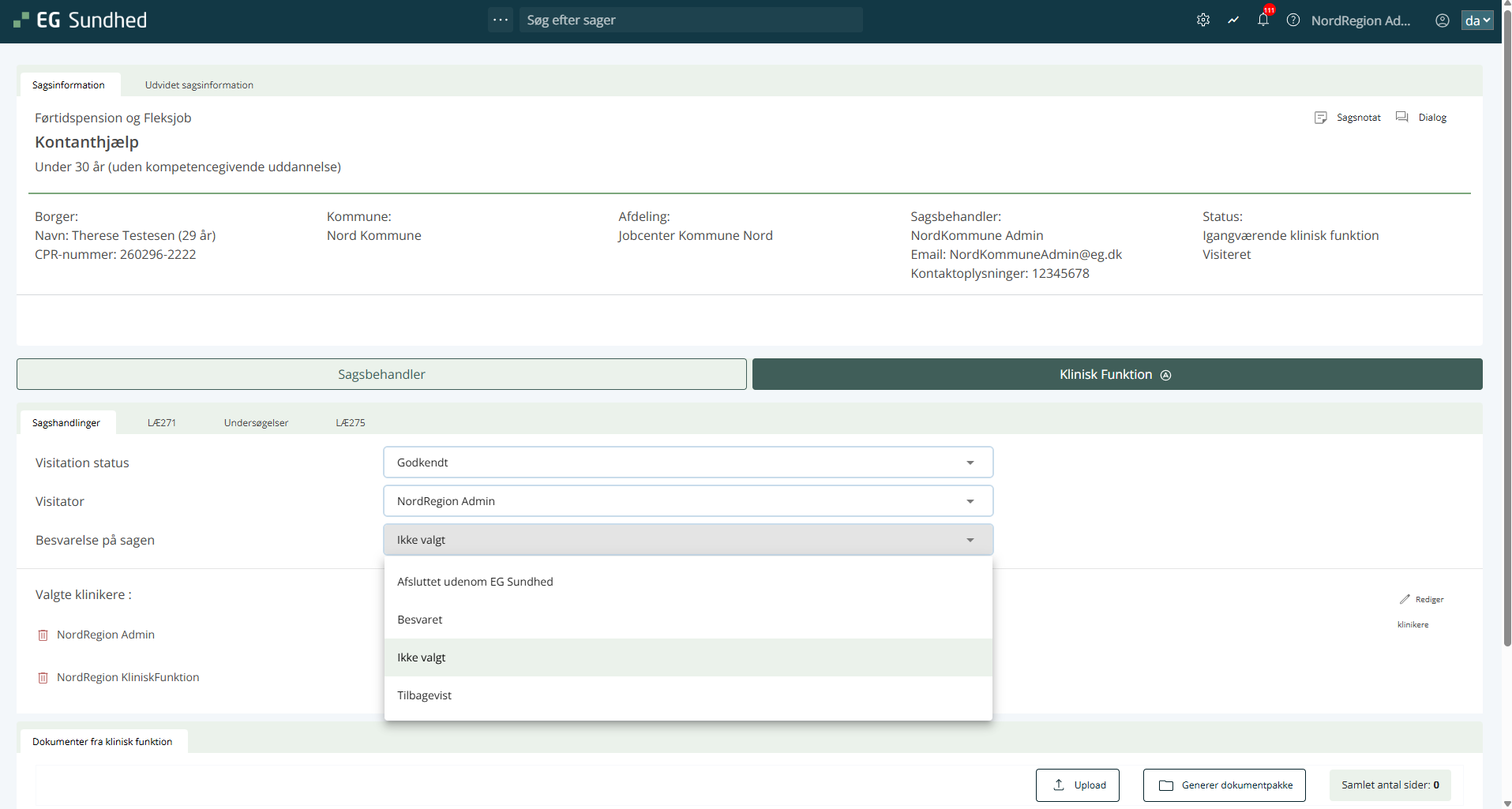
Task: Select Besvaret from the dropdown list
Action: [x=420, y=620]
